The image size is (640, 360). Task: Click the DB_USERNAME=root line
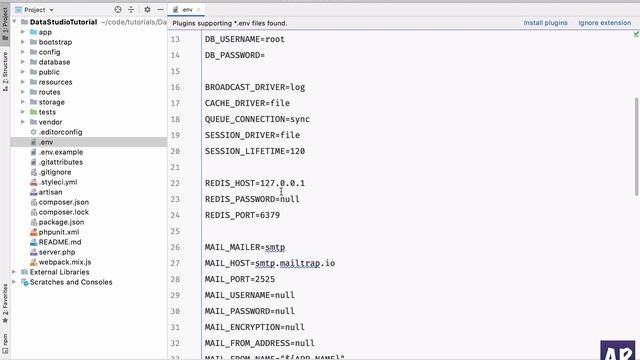244,39
